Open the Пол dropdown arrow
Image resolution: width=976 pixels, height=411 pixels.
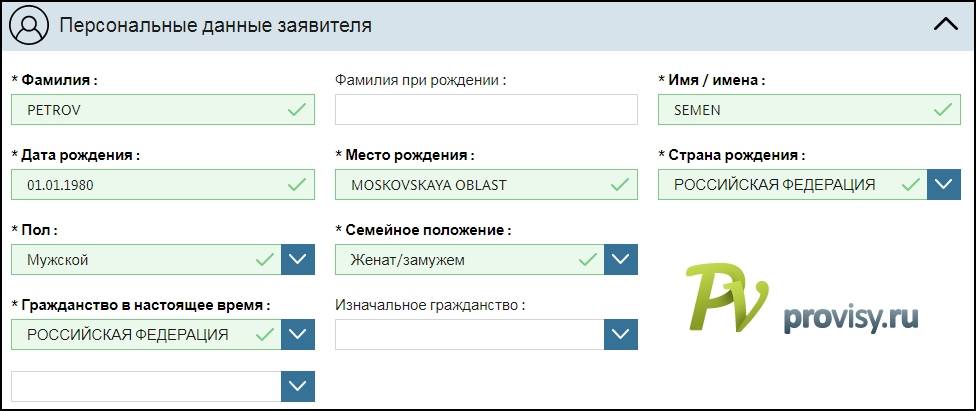click(298, 260)
